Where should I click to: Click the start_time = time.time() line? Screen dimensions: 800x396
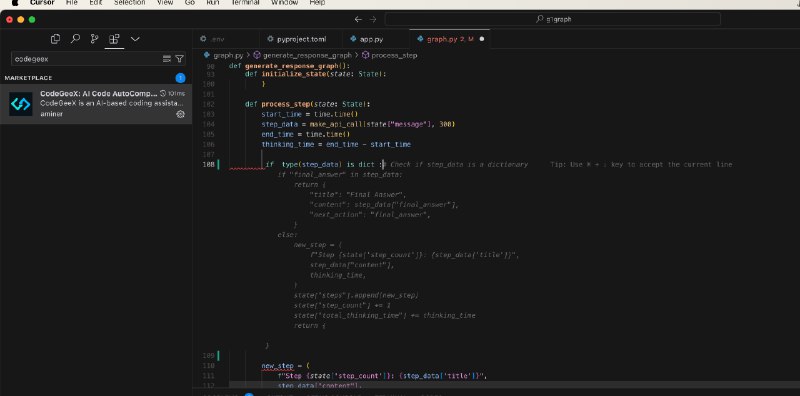[310, 114]
